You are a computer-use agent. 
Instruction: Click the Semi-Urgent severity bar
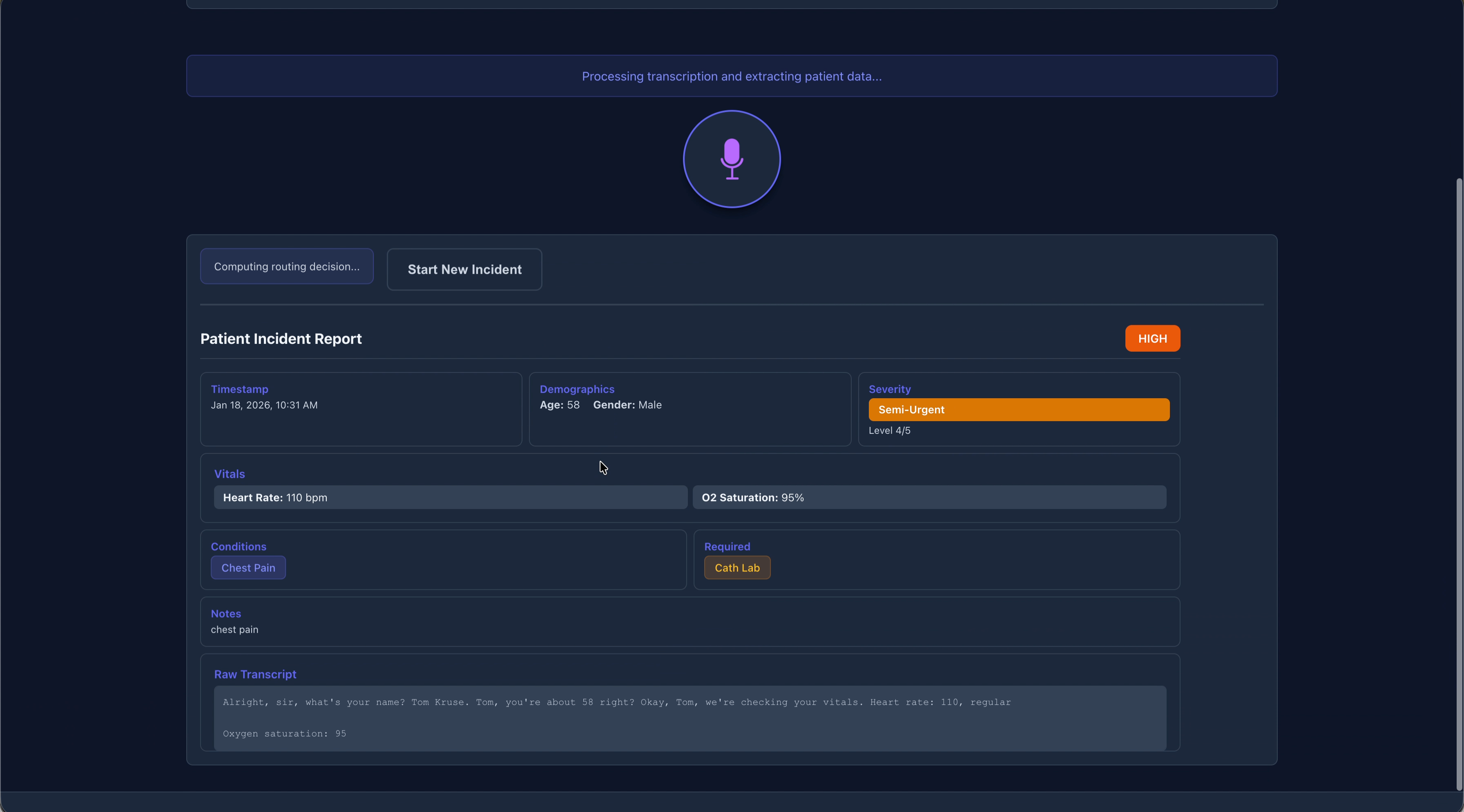click(1018, 410)
